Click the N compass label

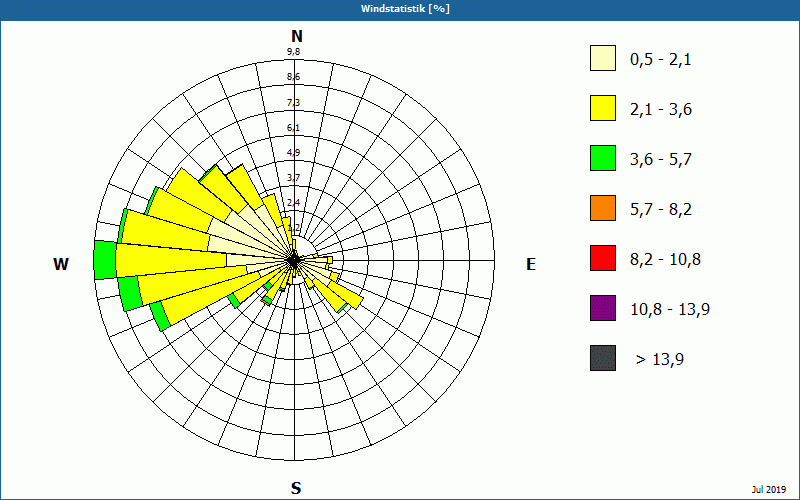coord(297,36)
